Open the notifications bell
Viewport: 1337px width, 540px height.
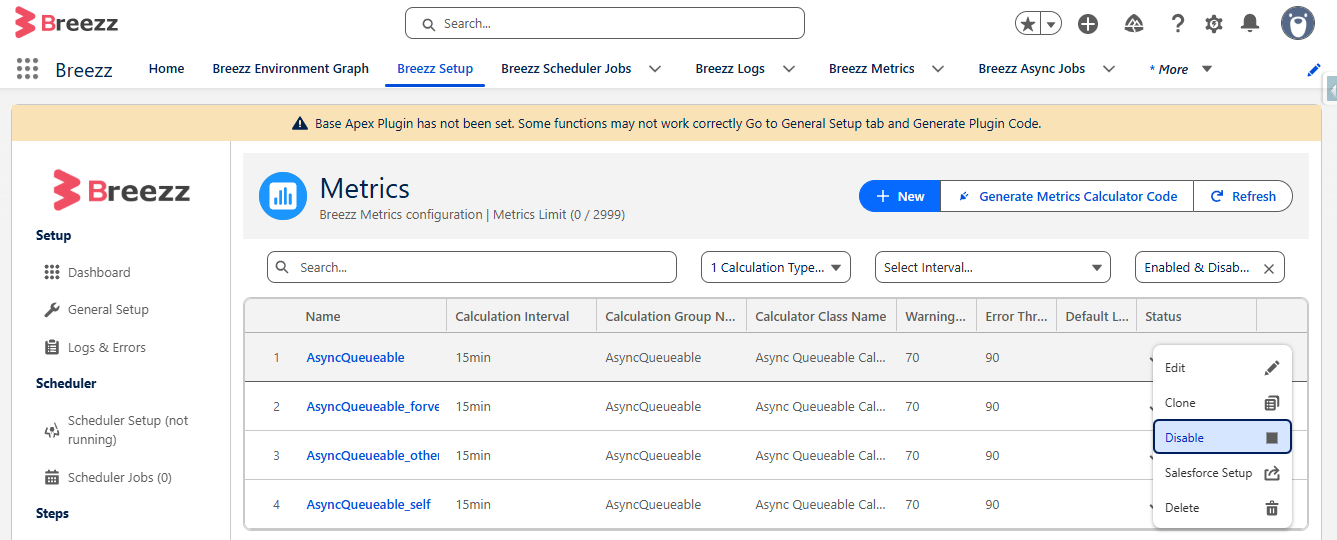tap(1250, 23)
